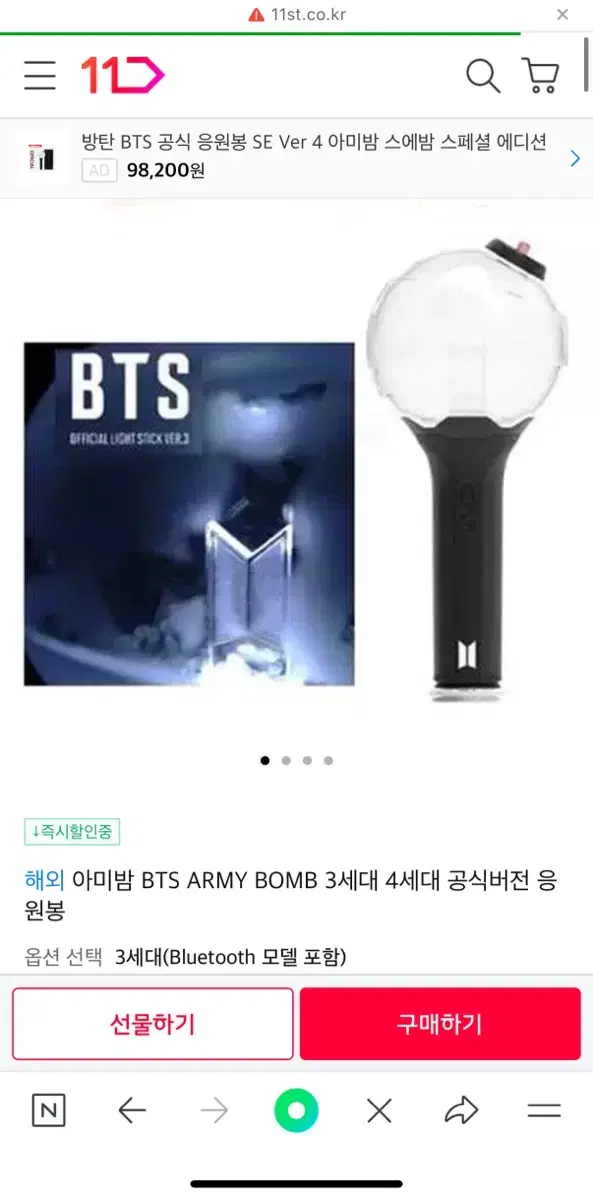This screenshot has width=593, height=1200.
Task: Open the shopping cart icon
Action: click(540, 76)
